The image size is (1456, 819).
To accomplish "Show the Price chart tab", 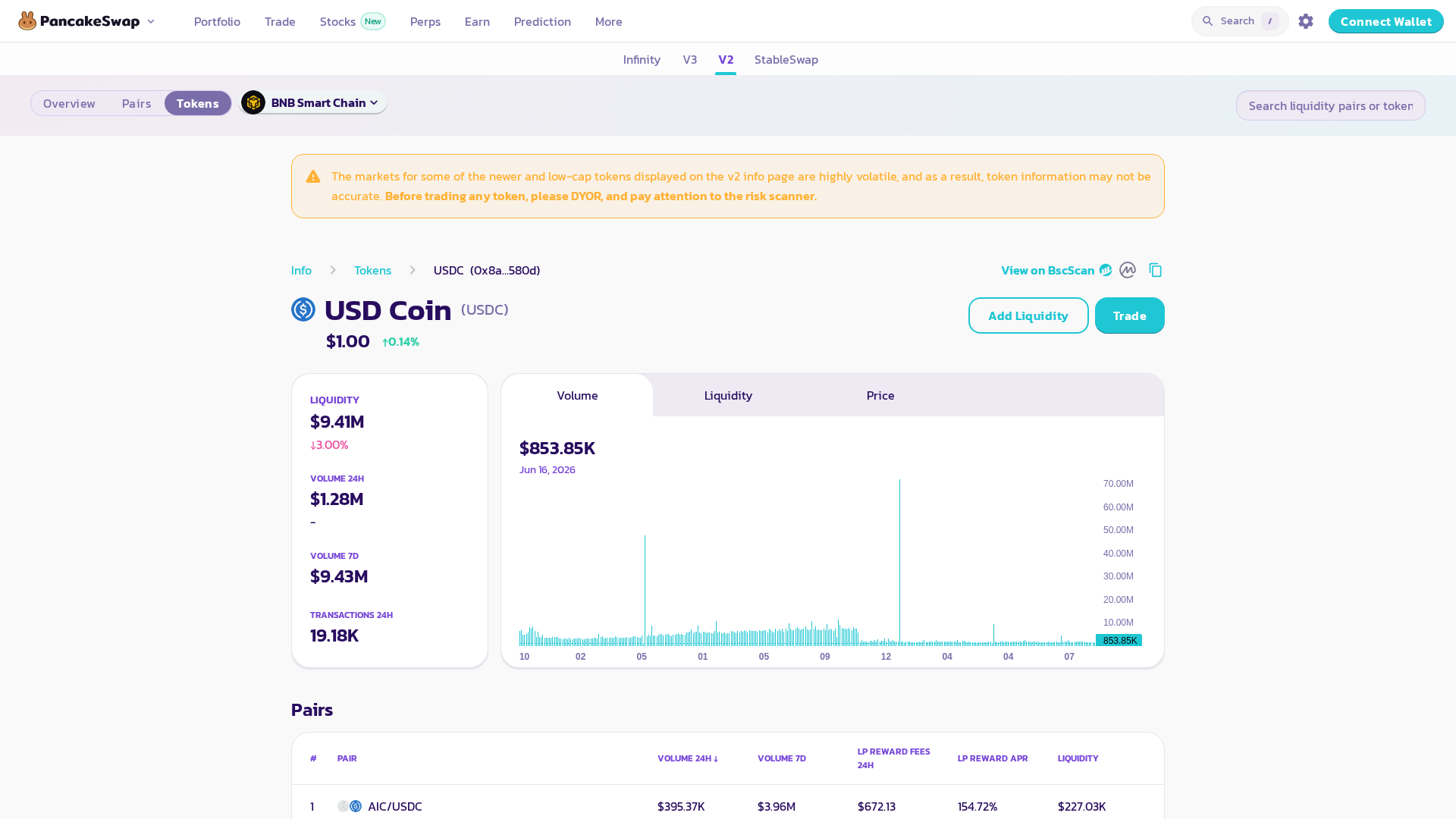I will click(x=880, y=395).
